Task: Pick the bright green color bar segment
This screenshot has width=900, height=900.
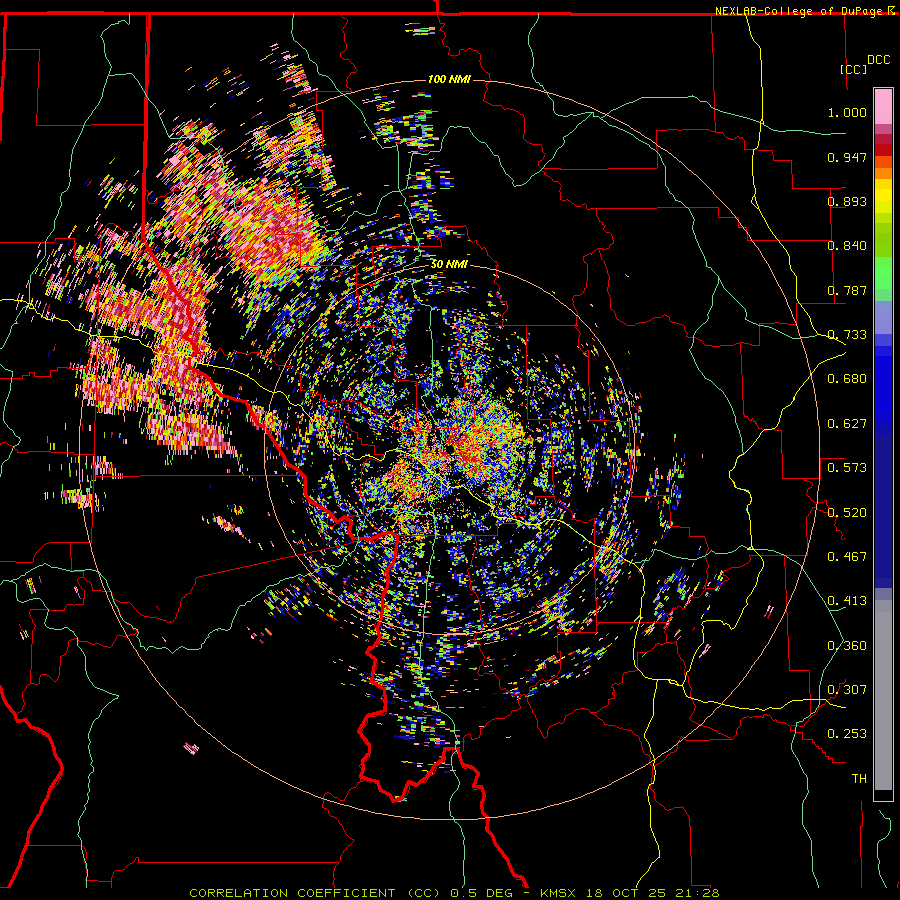Action: (x=883, y=273)
